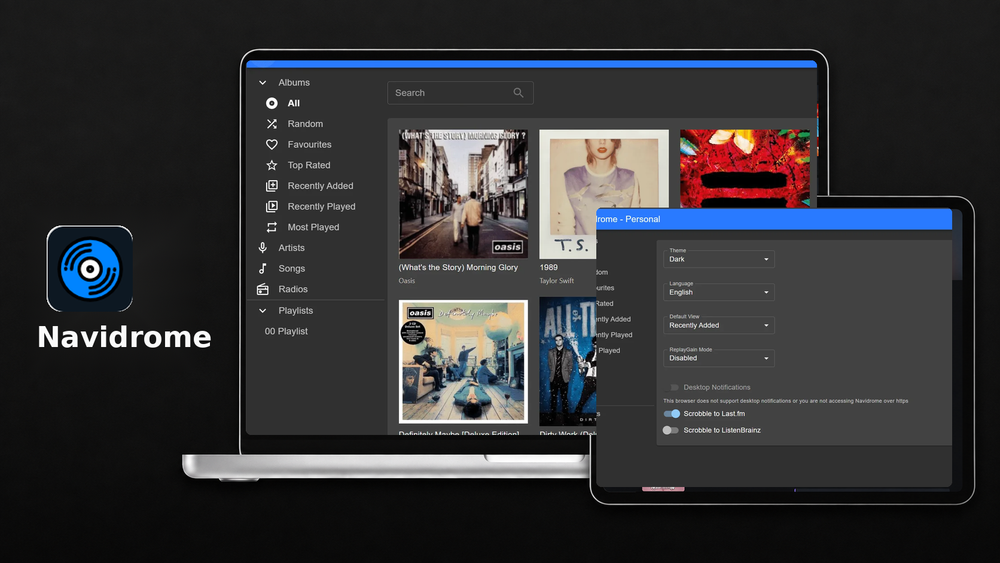Open the Morning Glory album cover
The height and width of the screenshot is (563, 1000).
coord(463,194)
